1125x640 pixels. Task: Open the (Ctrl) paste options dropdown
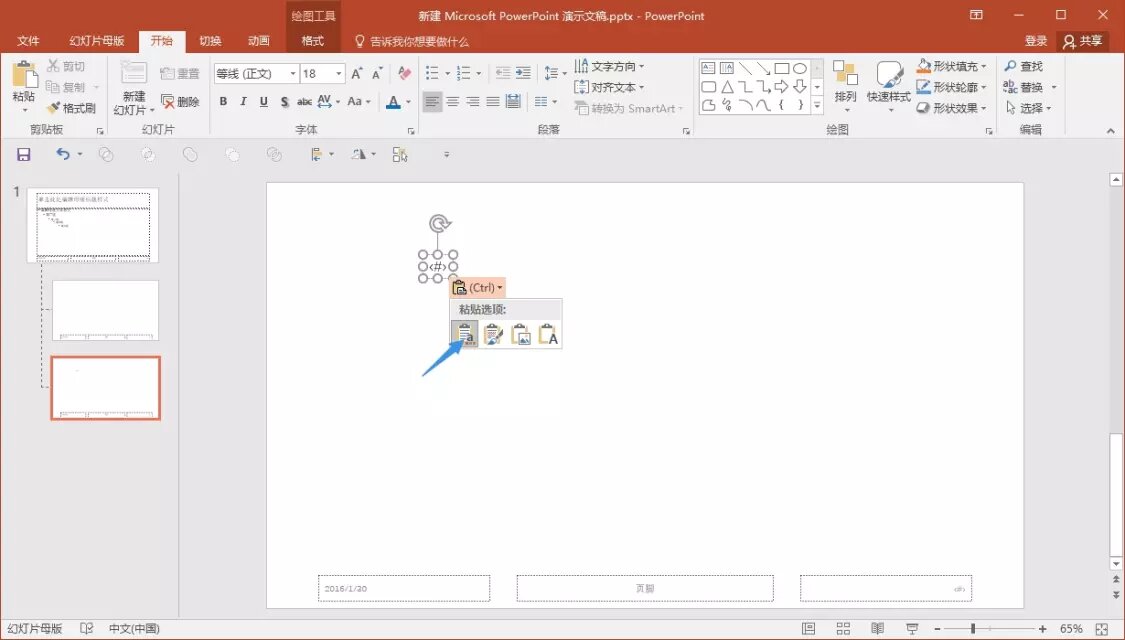[x=478, y=288]
